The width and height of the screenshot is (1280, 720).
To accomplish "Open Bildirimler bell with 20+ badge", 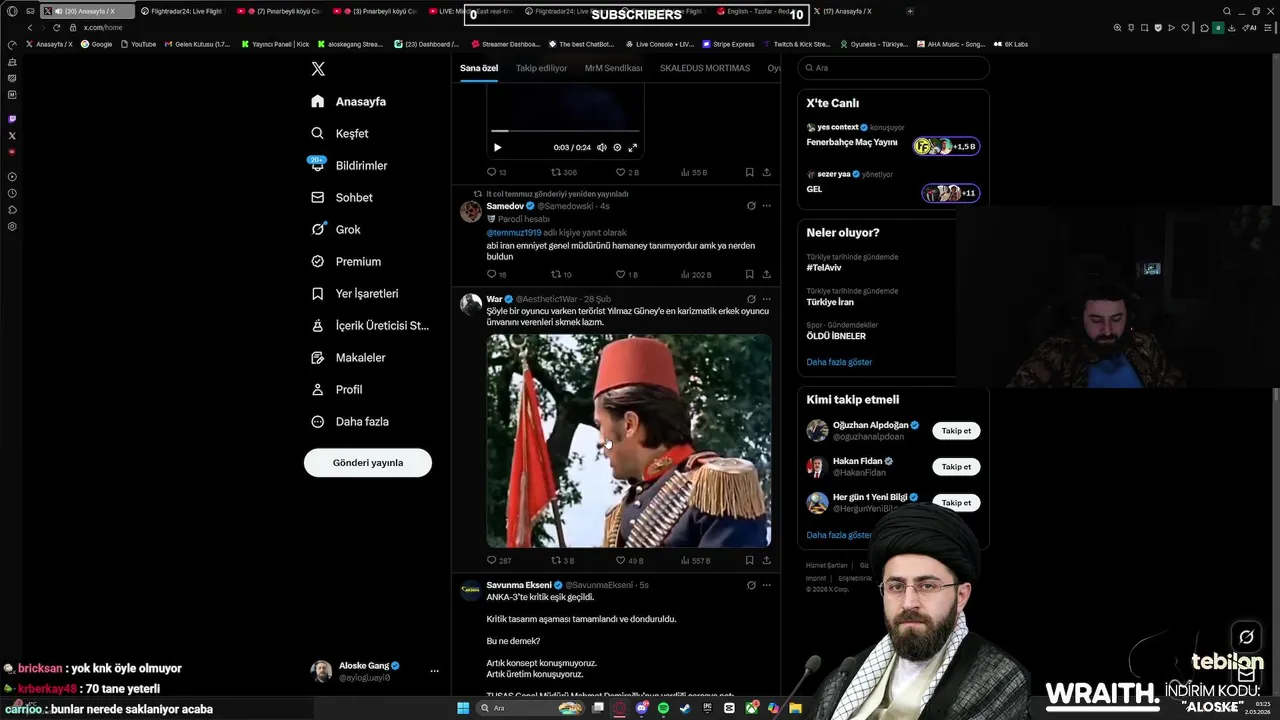I will [x=318, y=165].
